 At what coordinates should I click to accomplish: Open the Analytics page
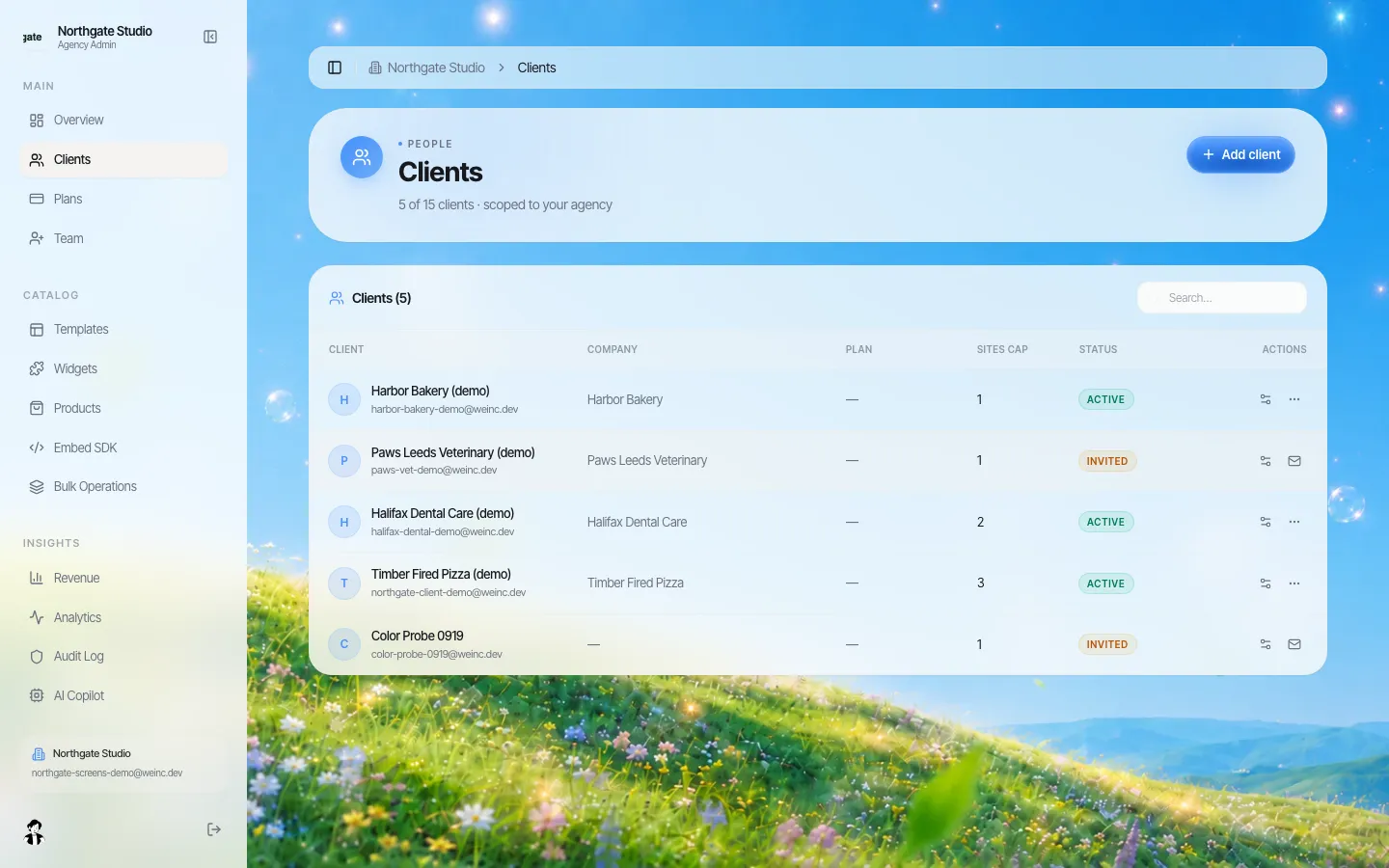pos(123,617)
